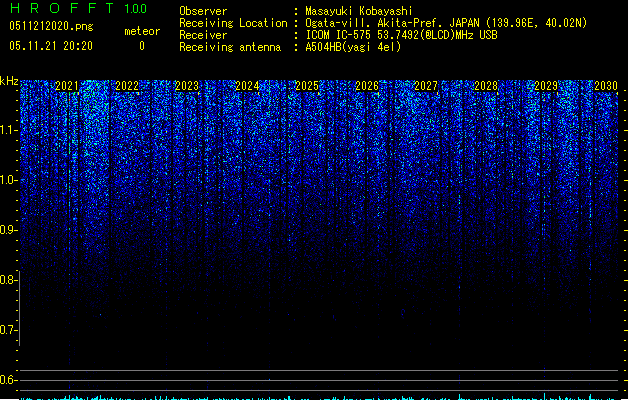This screenshot has height=400, width=629.
Task: Click the file name 0511212020.png
Action: 51,26
